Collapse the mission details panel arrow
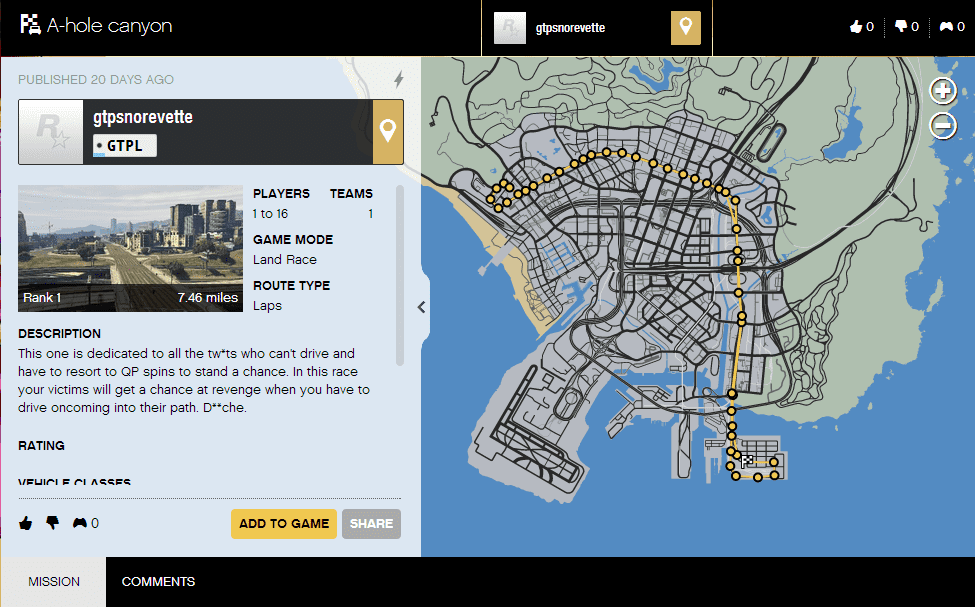This screenshot has width=975, height=607. (422, 307)
